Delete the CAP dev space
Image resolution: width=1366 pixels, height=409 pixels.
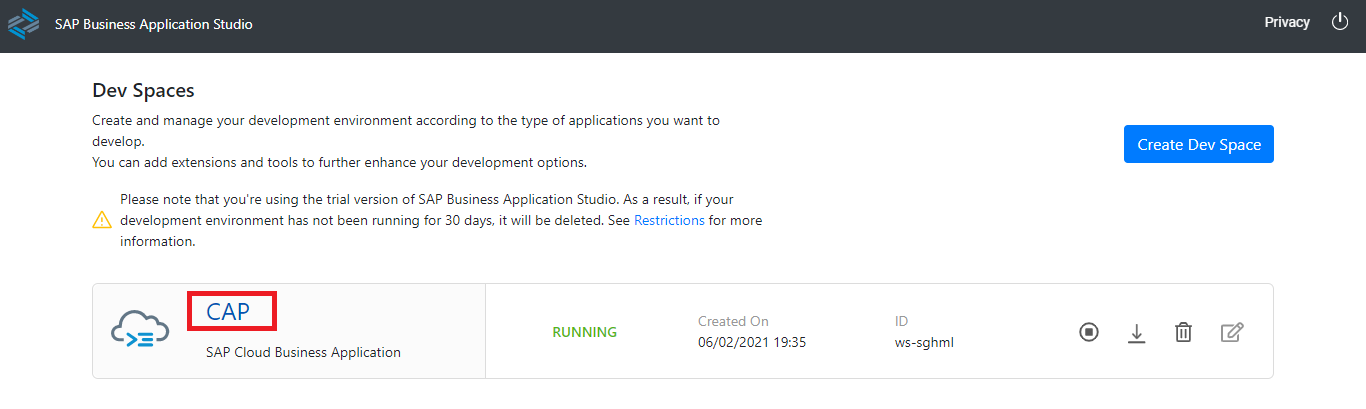tap(1183, 333)
